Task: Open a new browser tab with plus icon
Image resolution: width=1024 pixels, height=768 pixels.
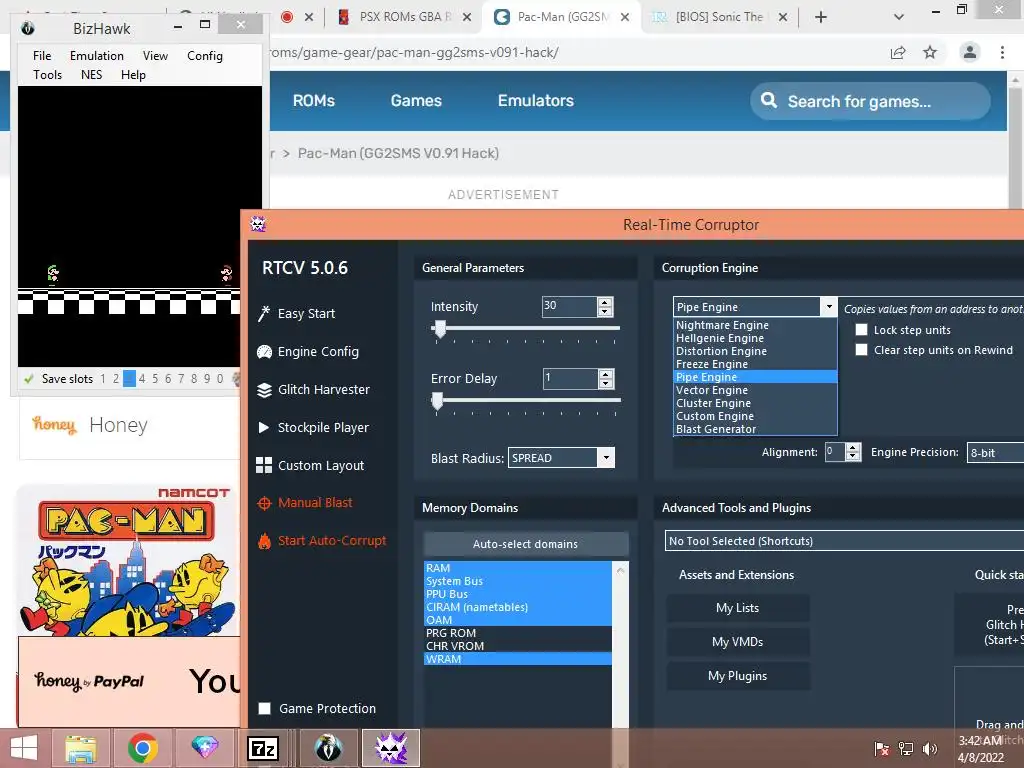Action: (821, 17)
